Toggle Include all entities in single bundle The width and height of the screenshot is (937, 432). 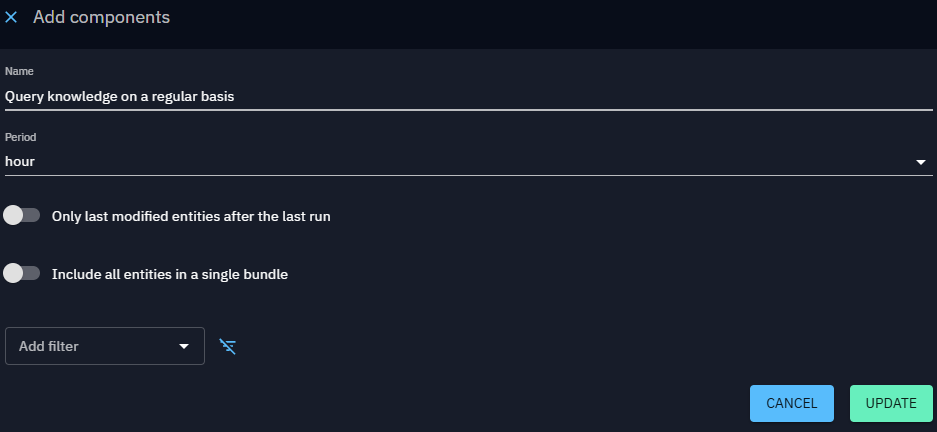22,273
